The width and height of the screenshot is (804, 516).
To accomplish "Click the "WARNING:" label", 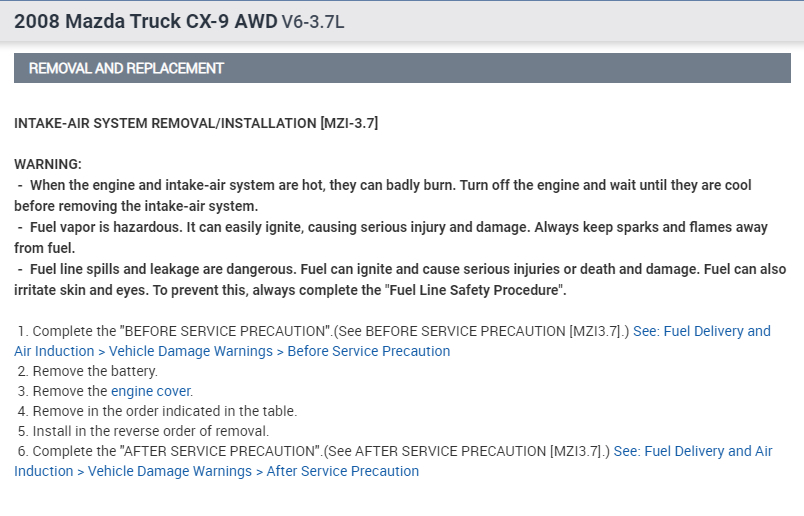I will coord(48,163).
